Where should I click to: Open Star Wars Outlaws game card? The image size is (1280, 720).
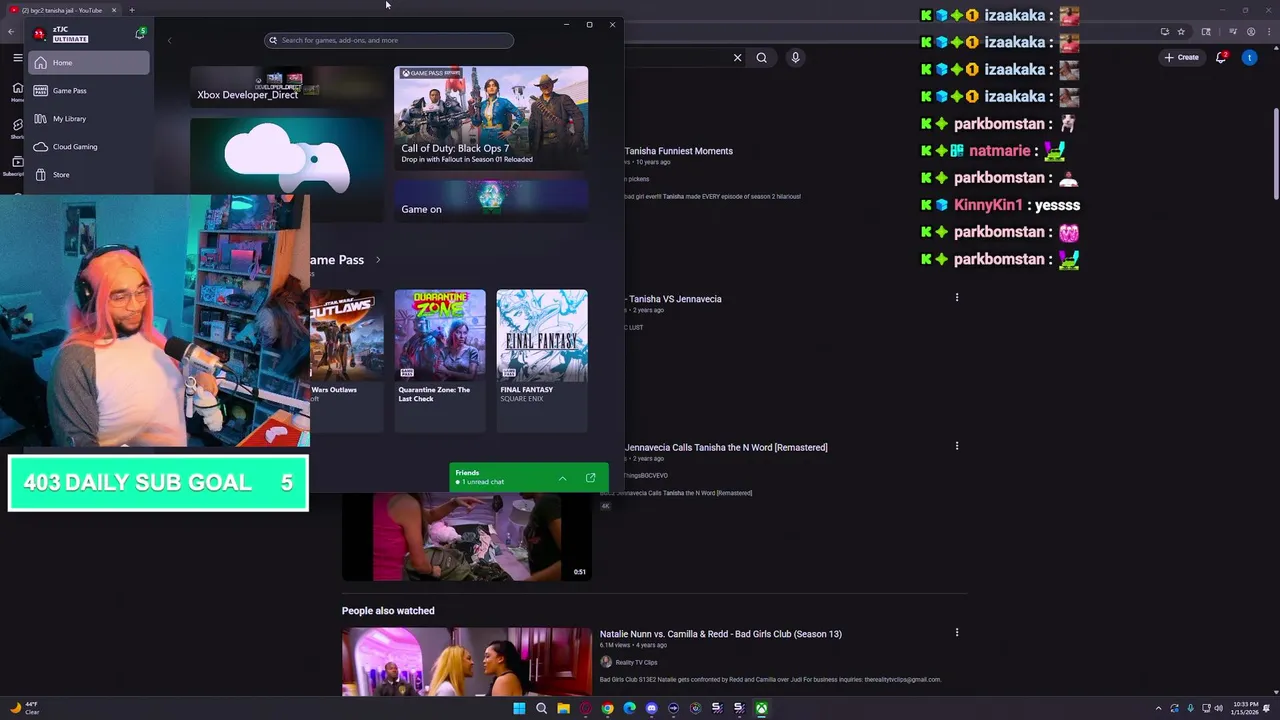tap(346, 361)
